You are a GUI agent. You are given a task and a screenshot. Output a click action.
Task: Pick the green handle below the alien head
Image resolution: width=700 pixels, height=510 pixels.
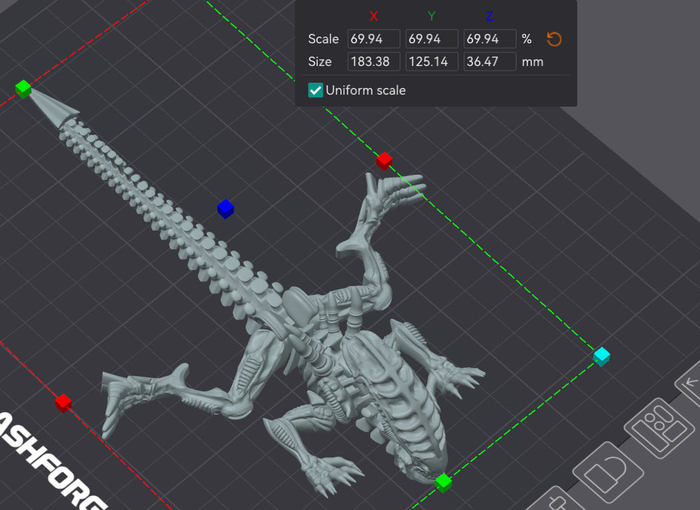pyautogui.click(x=443, y=482)
